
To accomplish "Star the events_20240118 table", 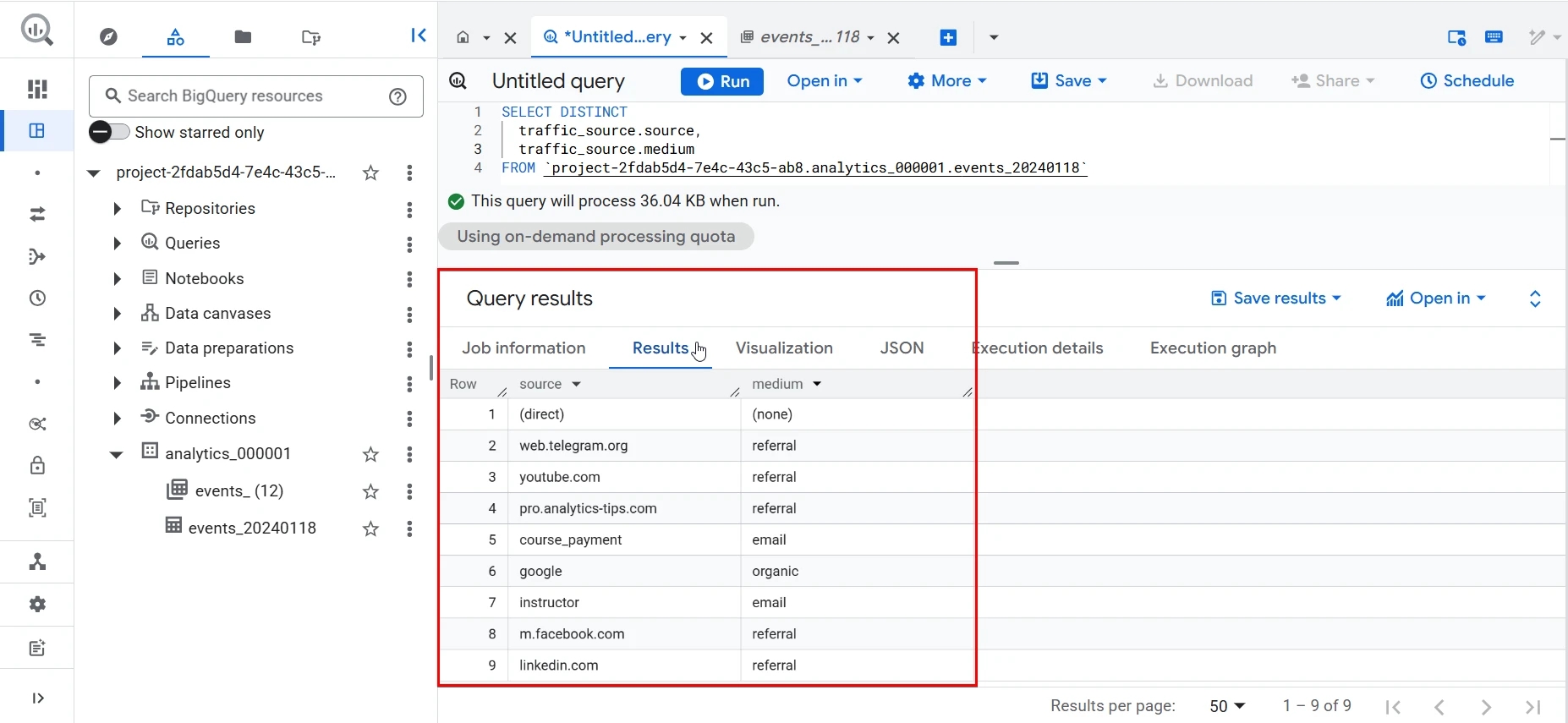I will pyautogui.click(x=370, y=529).
